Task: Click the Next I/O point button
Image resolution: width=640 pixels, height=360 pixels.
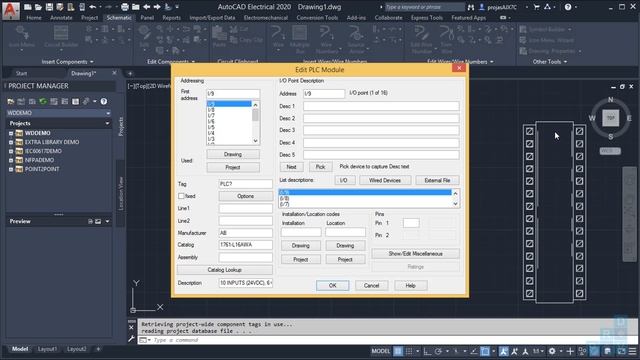Action: pyautogui.click(x=291, y=167)
